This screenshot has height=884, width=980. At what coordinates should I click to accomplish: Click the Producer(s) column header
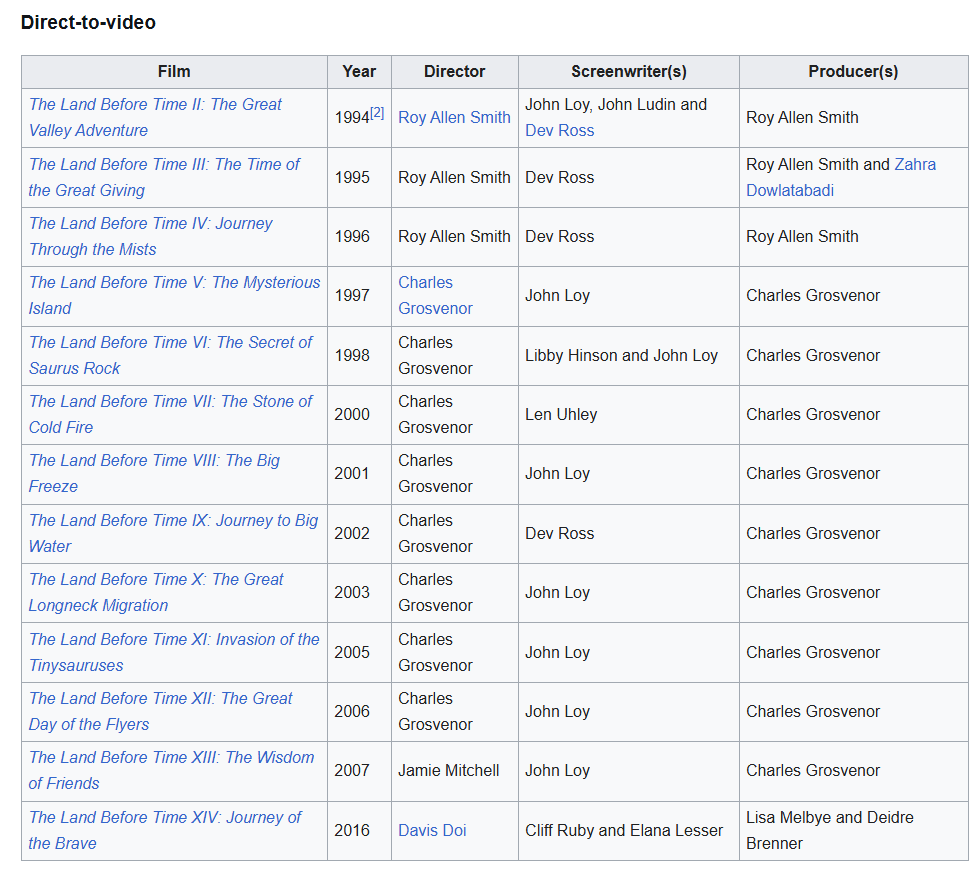(x=853, y=71)
